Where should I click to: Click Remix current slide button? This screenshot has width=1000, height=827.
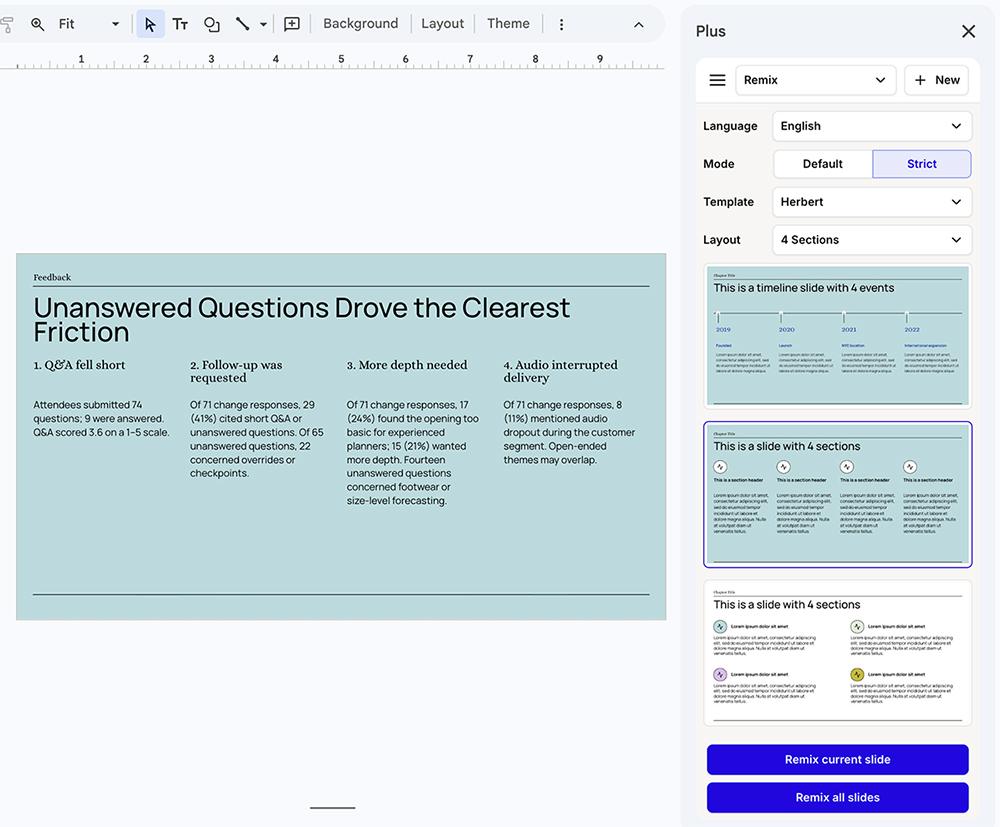click(837, 759)
